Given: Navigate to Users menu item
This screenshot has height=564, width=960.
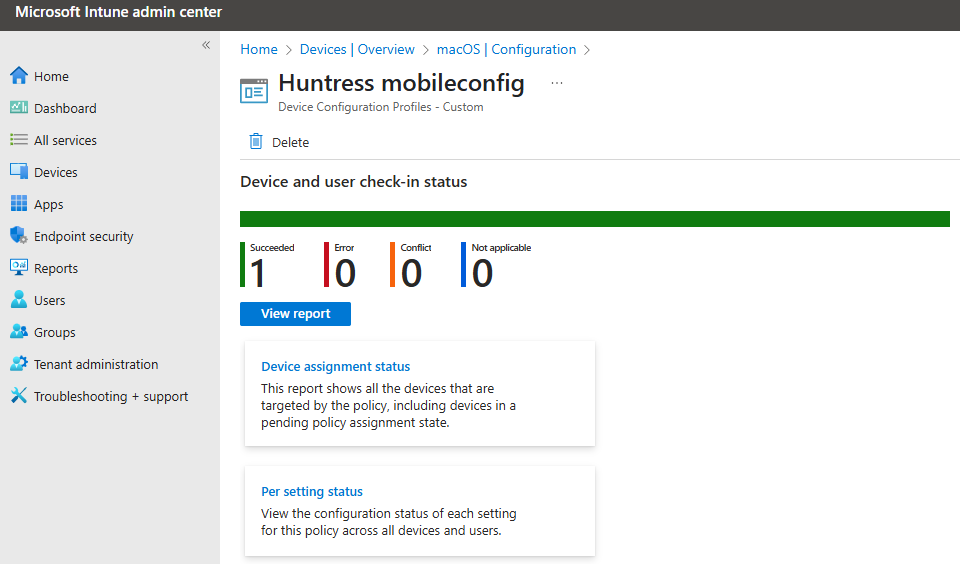Looking at the screenshot, I should pos(50,300).
